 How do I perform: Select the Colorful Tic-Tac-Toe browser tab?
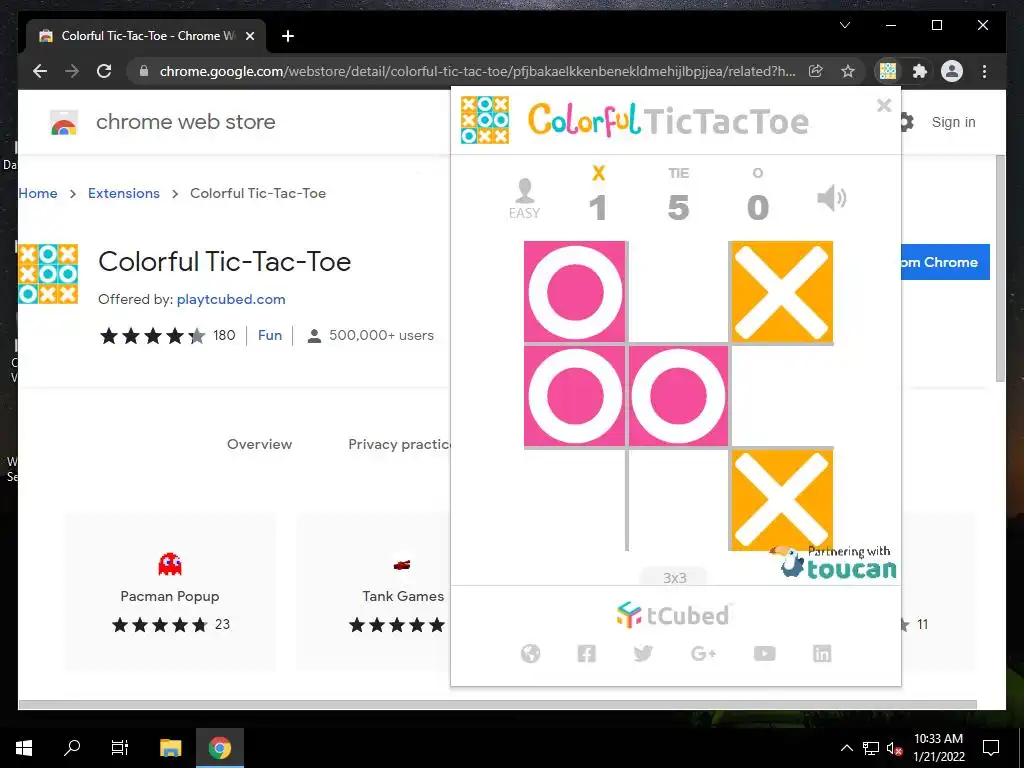[146, 36]
